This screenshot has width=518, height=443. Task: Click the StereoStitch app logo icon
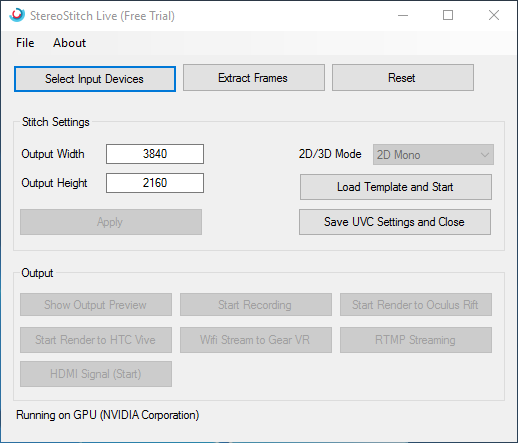click(17, 15)
